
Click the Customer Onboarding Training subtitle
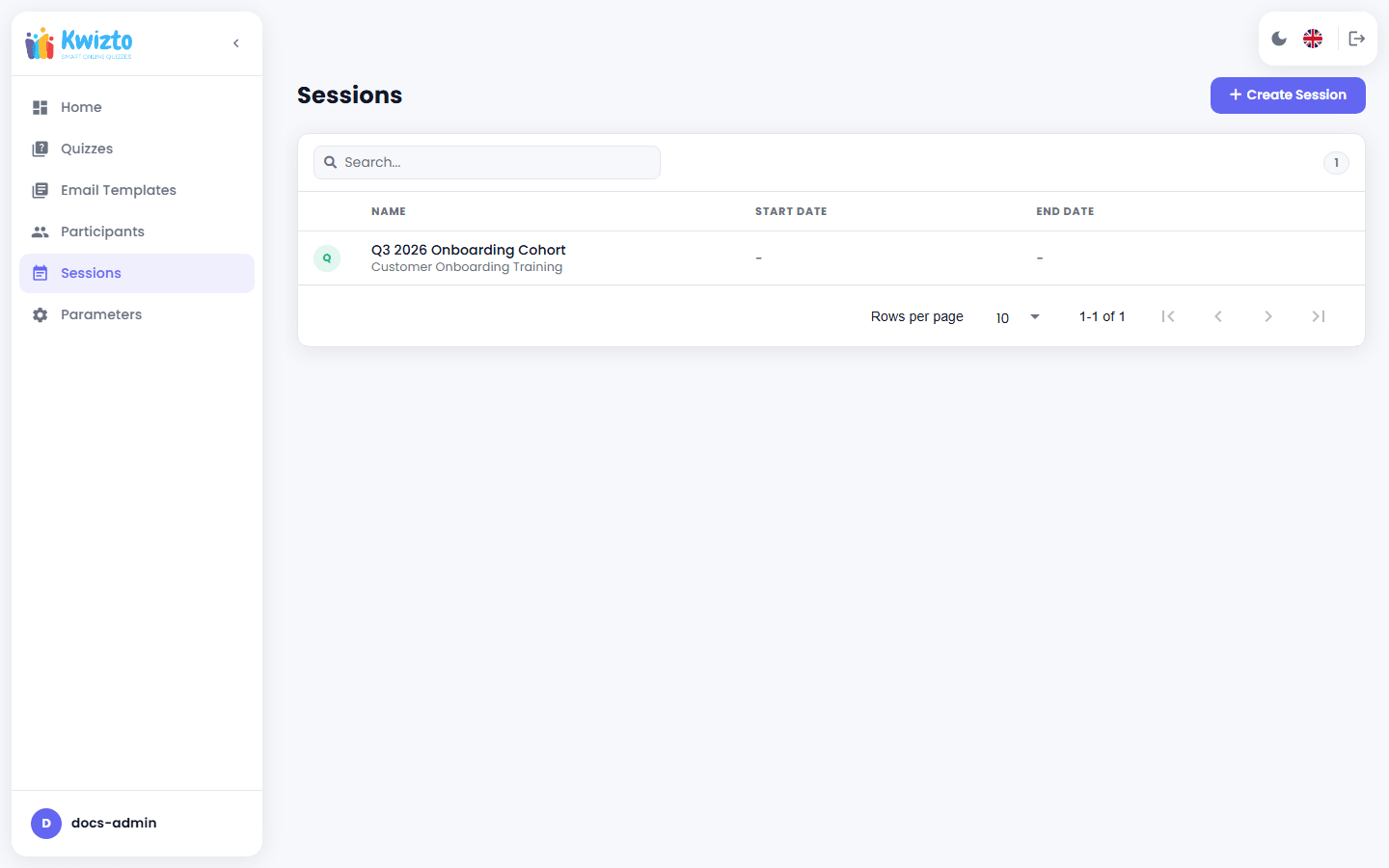[467, 267]
